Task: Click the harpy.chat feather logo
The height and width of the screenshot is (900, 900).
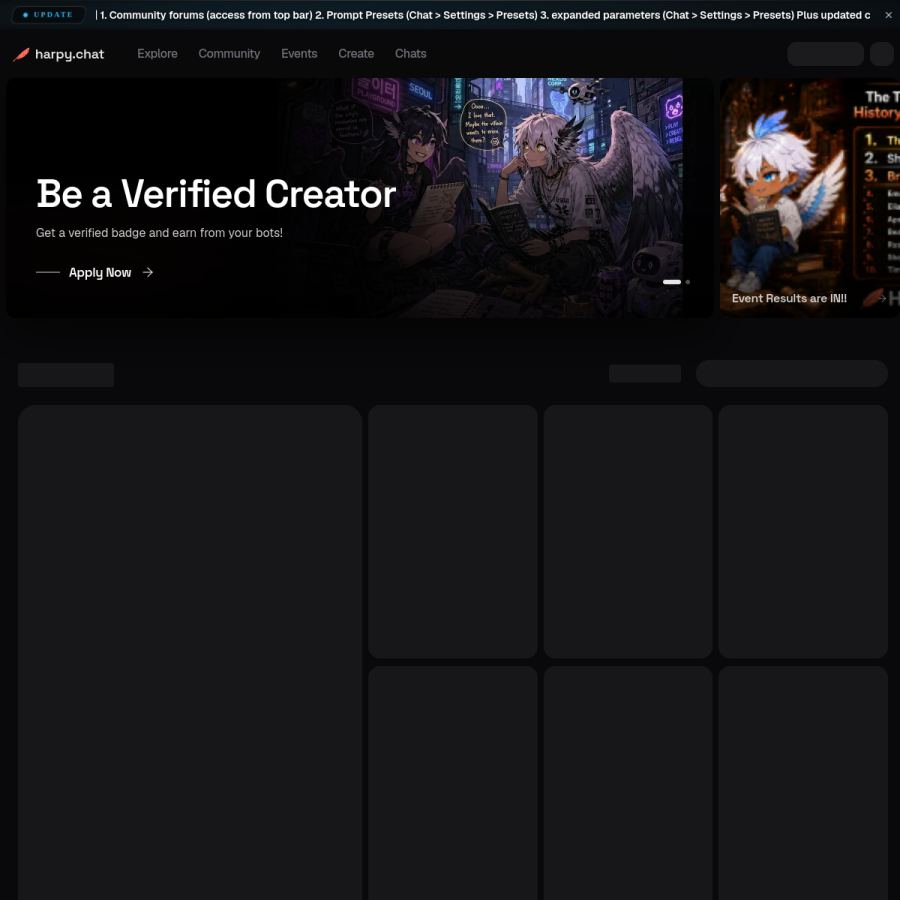Action: coord(21,54)
